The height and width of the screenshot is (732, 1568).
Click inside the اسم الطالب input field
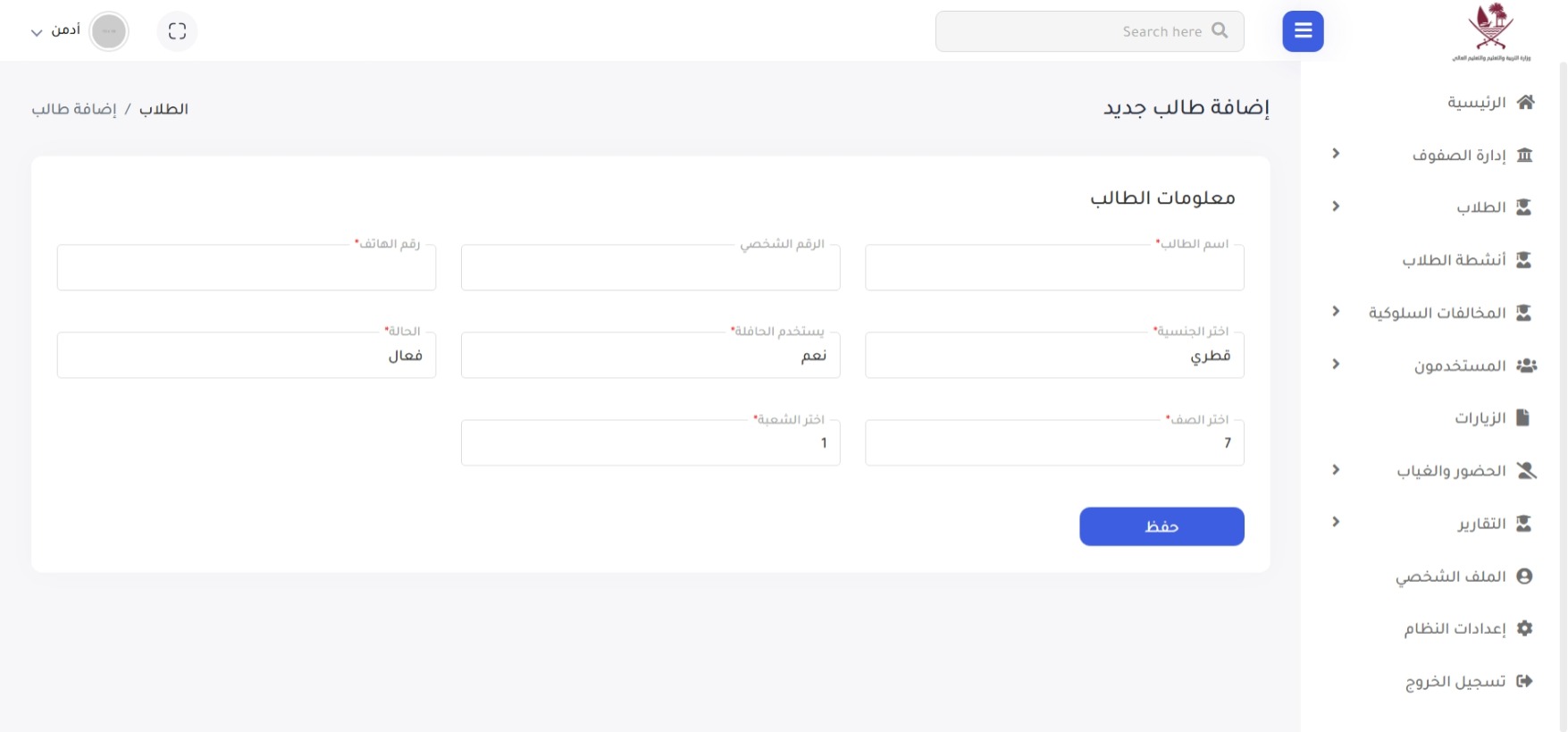[x=1054, y=267]
